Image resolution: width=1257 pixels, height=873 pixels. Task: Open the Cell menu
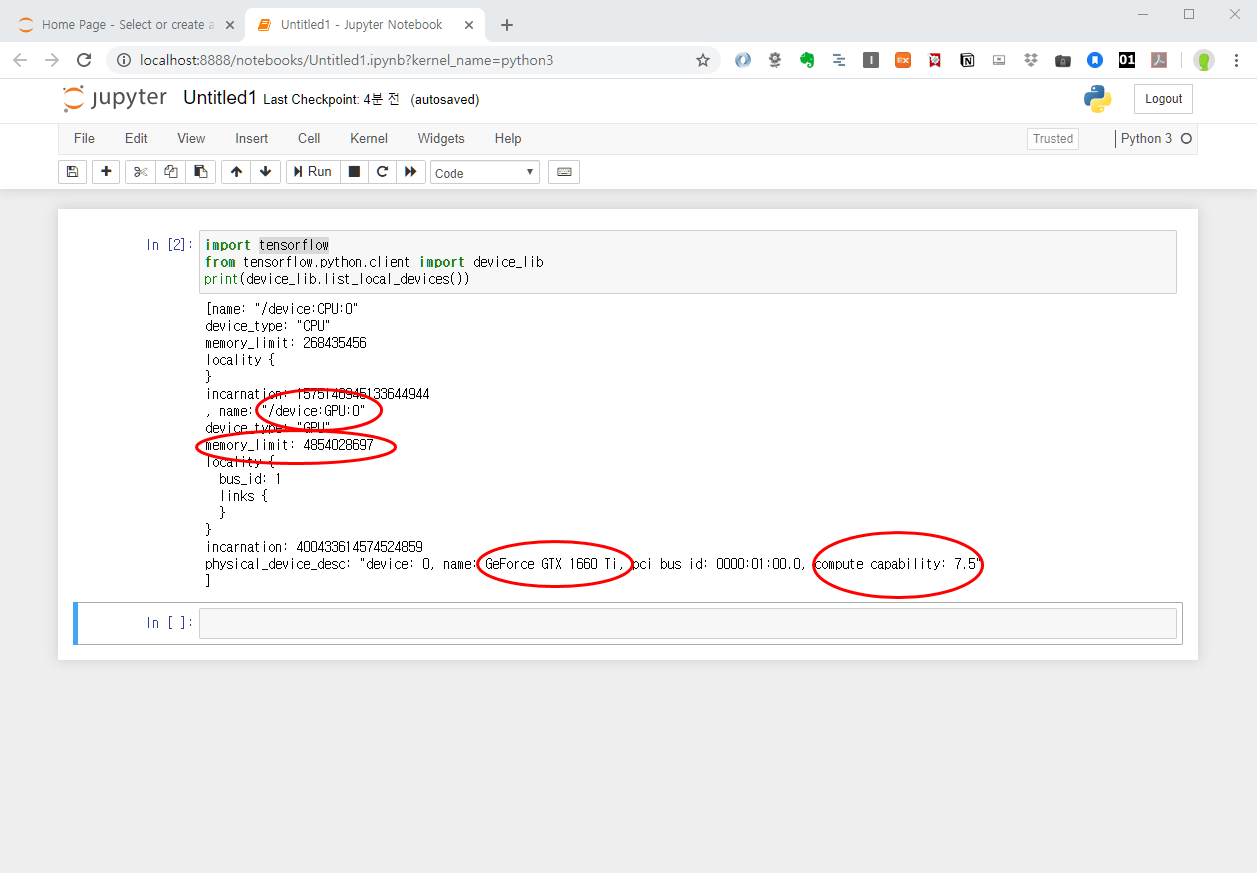309,139
